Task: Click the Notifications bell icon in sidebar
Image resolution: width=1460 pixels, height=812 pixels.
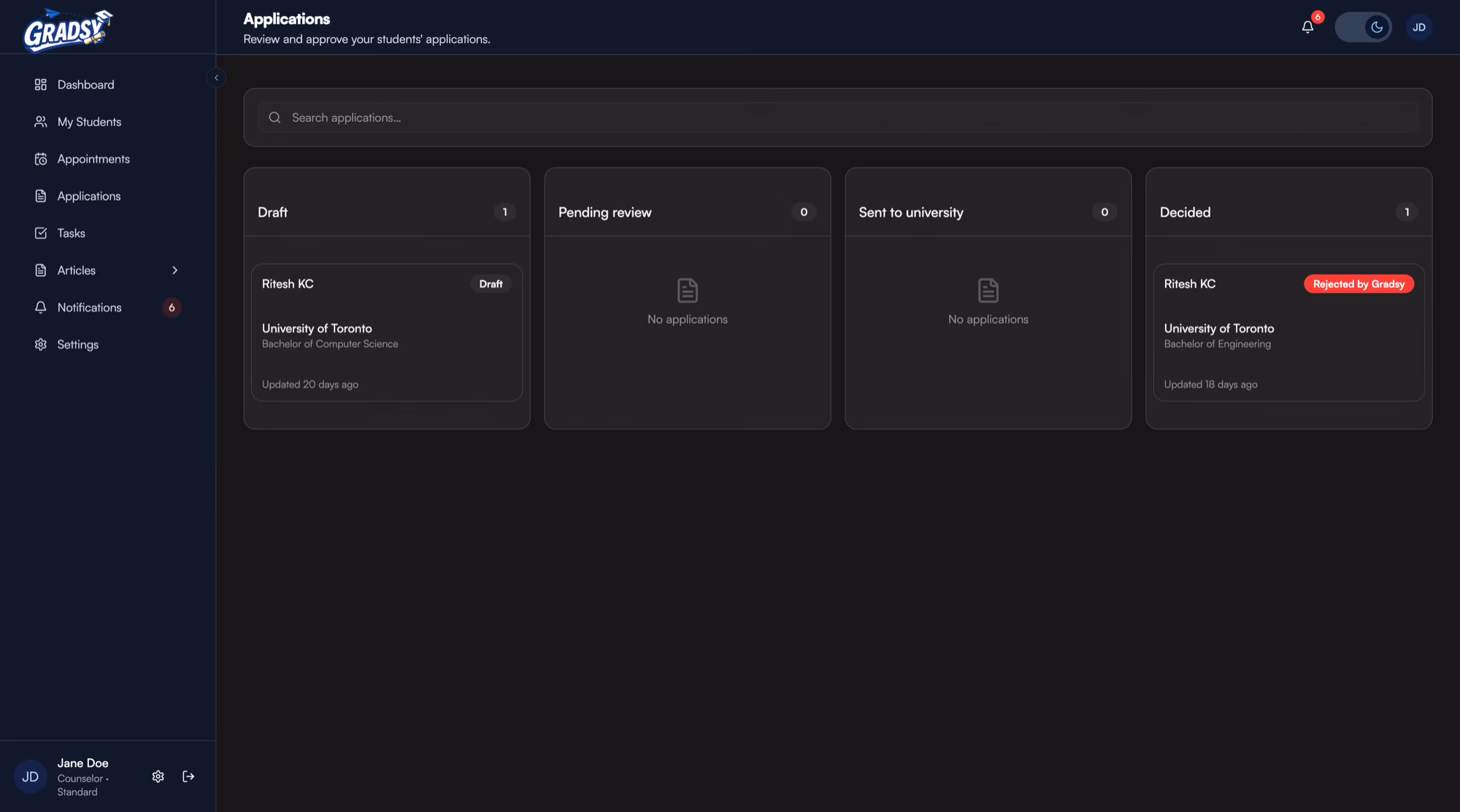Action: [41, 308]
